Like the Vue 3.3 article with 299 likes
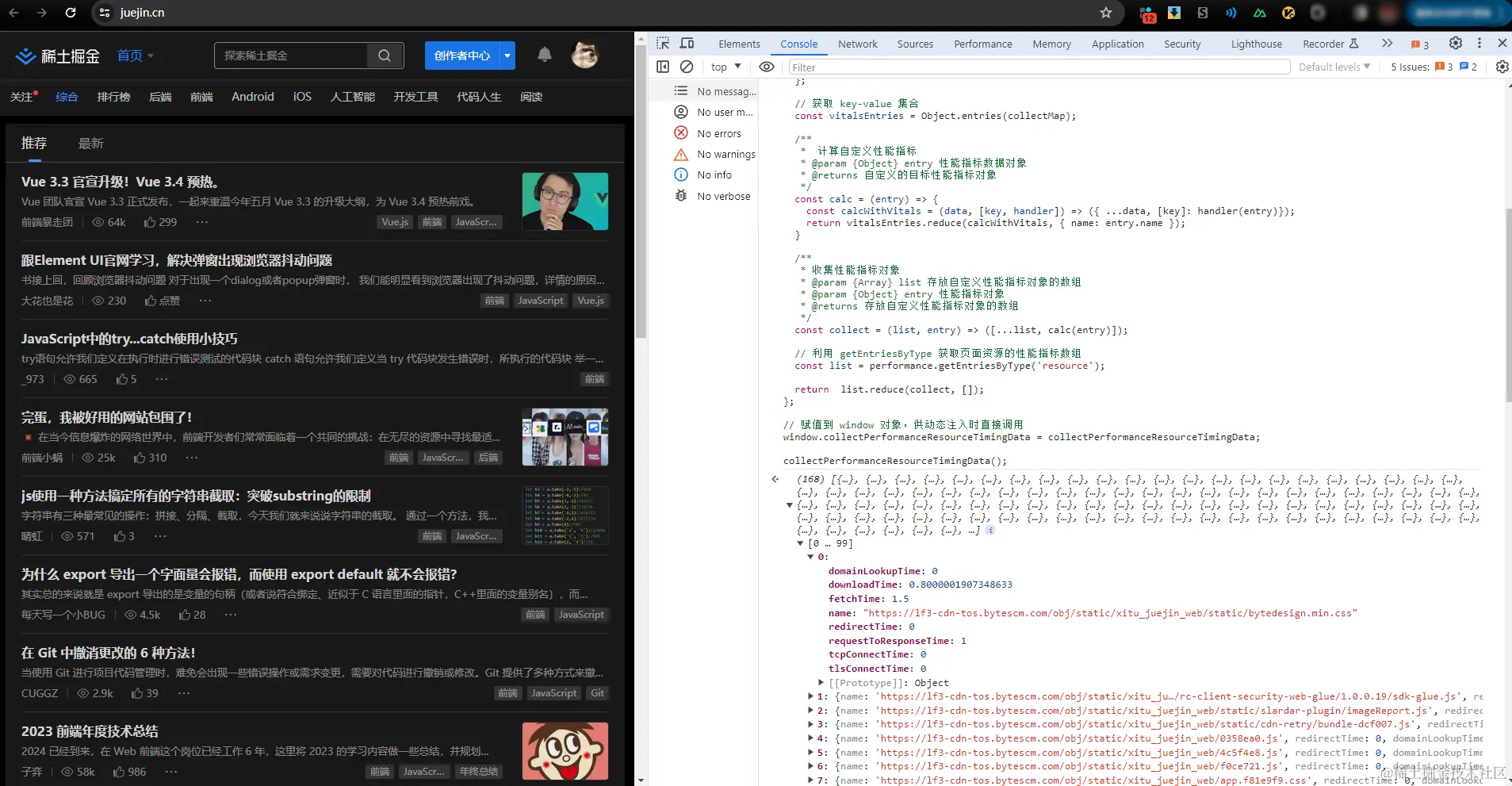 coord(160,222)
